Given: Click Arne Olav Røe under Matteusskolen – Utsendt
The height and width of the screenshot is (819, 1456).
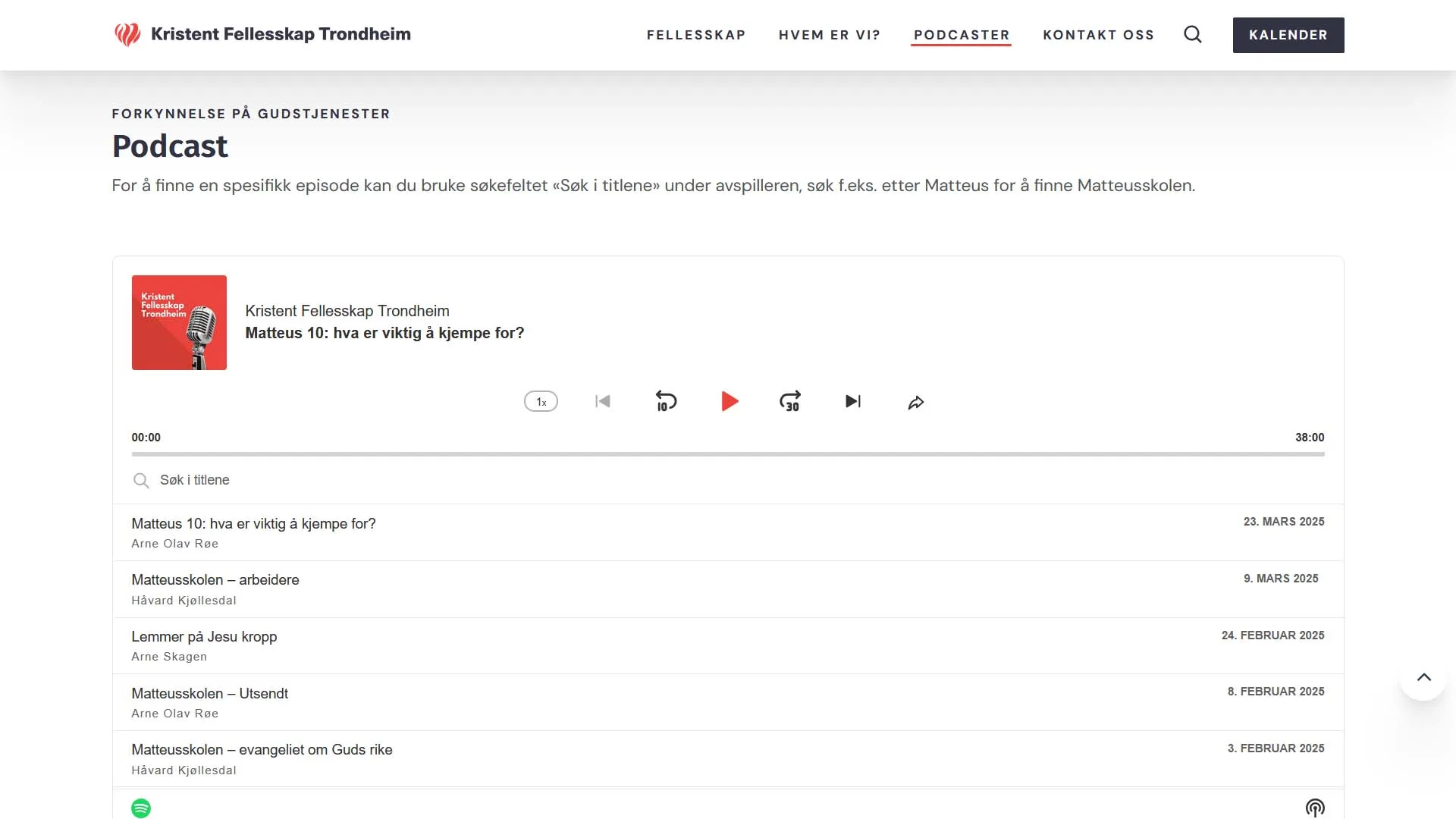Looking at the screenshot, I should click(174, 714).
